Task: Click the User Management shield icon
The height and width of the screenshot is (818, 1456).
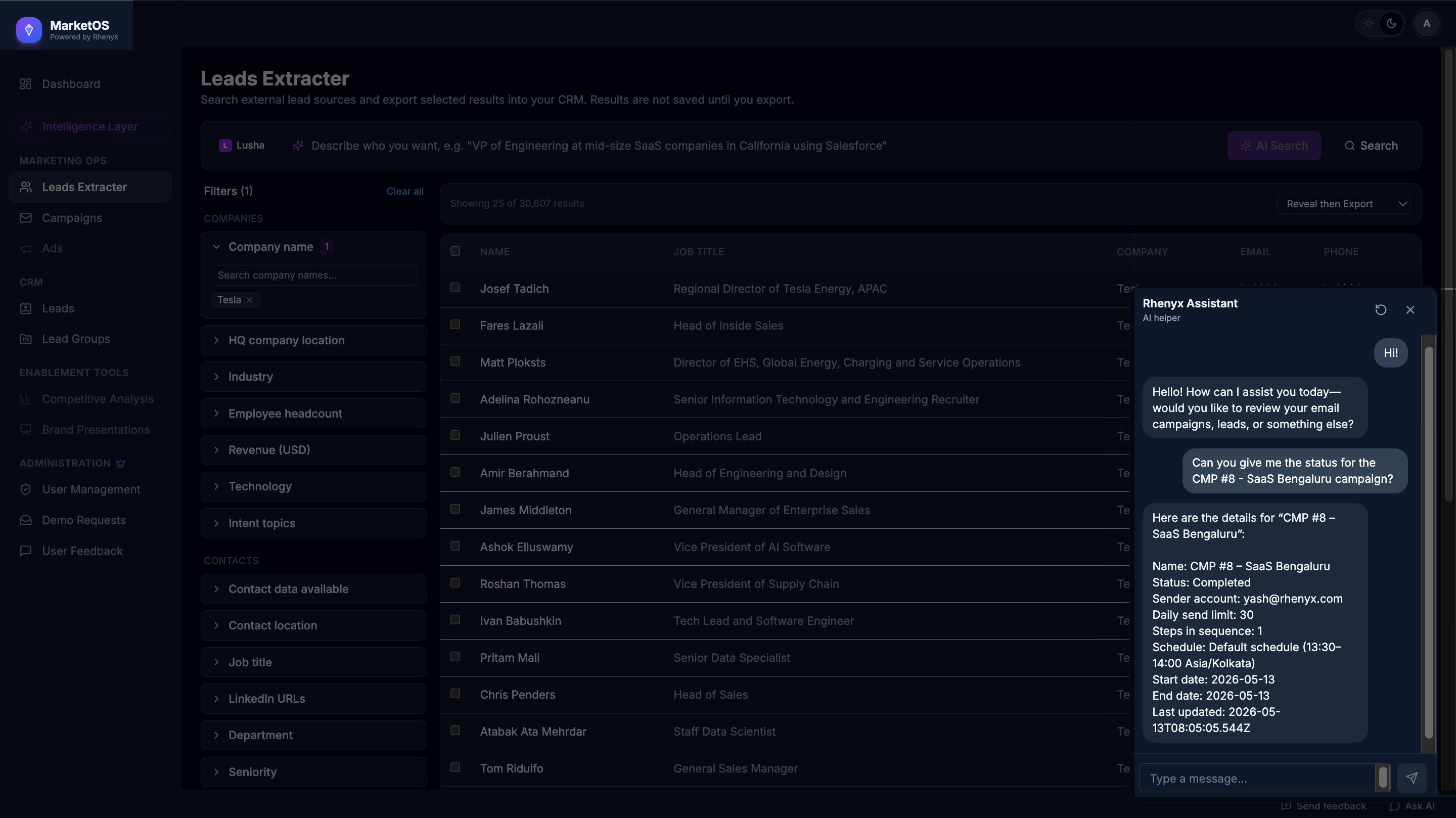Action: point(25,489)
